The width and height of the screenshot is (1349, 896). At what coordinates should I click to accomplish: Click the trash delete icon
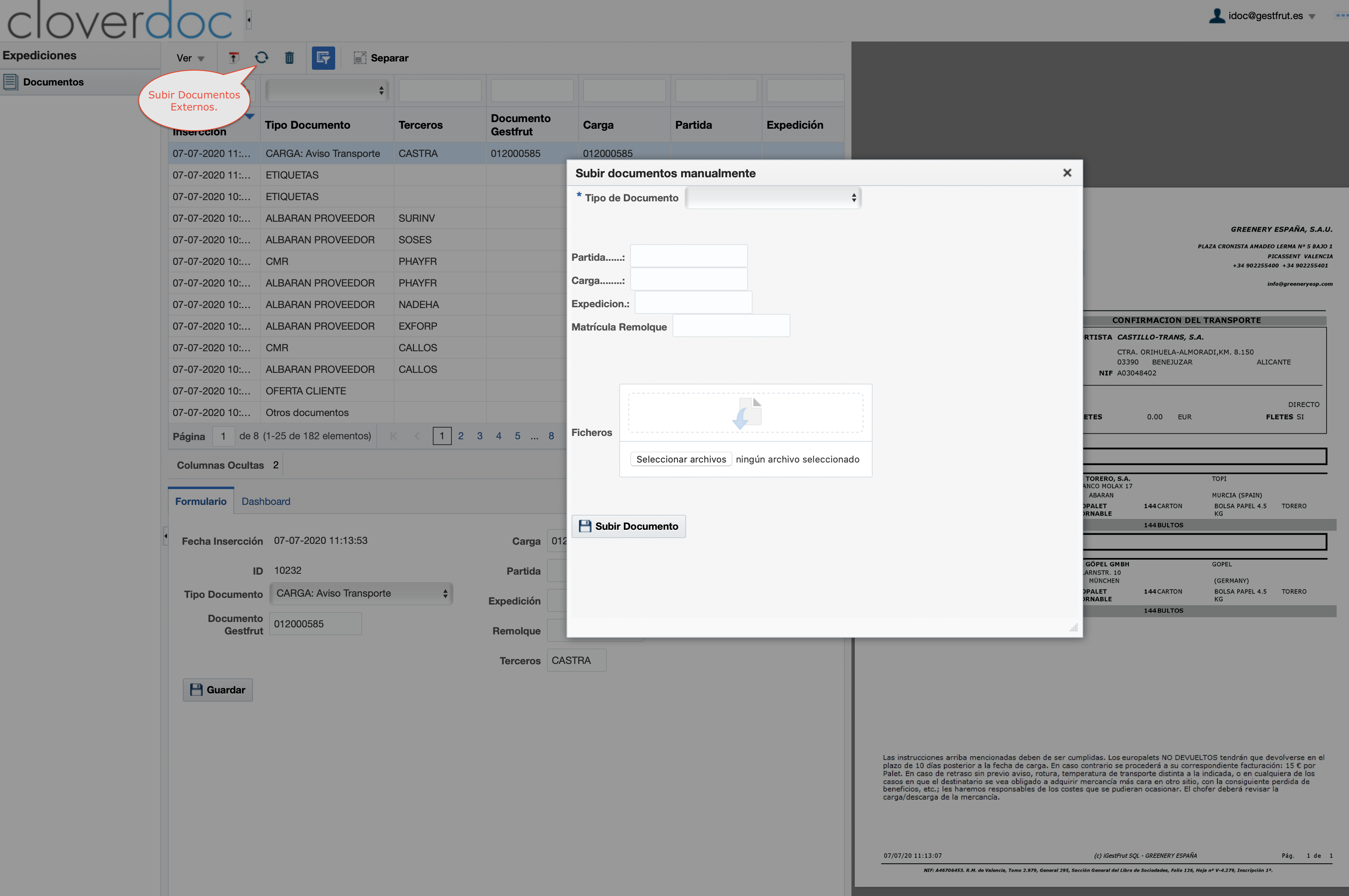coord(289,58)
